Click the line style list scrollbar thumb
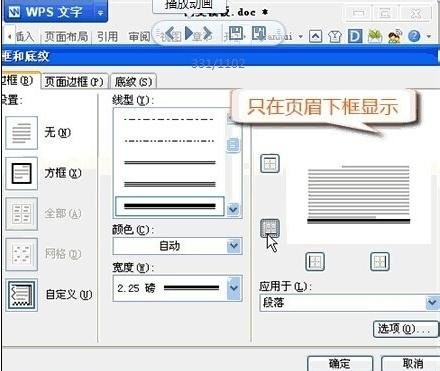Viewport: 440px width, 371px height. click(233, 145)
